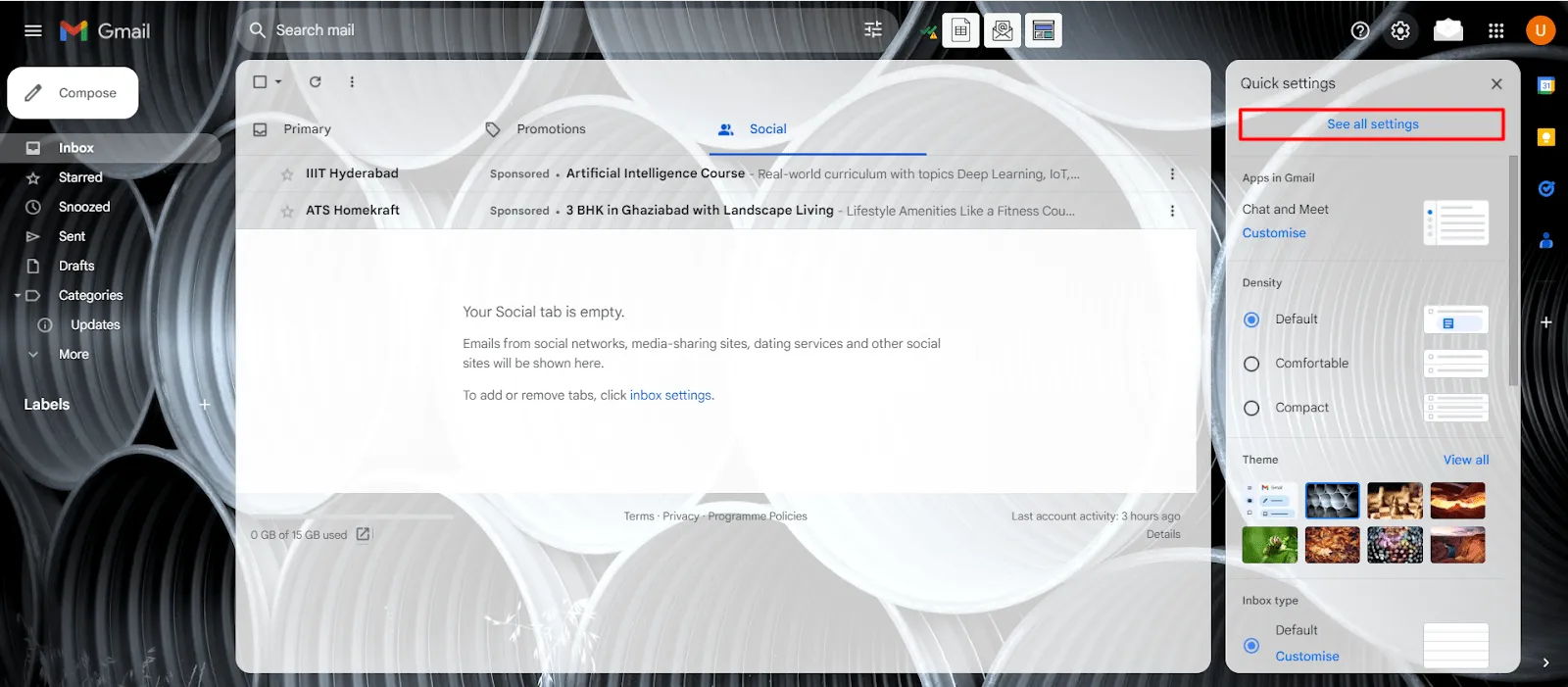The height and width of the screenshot is (687, 1568).
Task: Open the Privacy link
Action: pyautogui.click(x=681, y=516)
